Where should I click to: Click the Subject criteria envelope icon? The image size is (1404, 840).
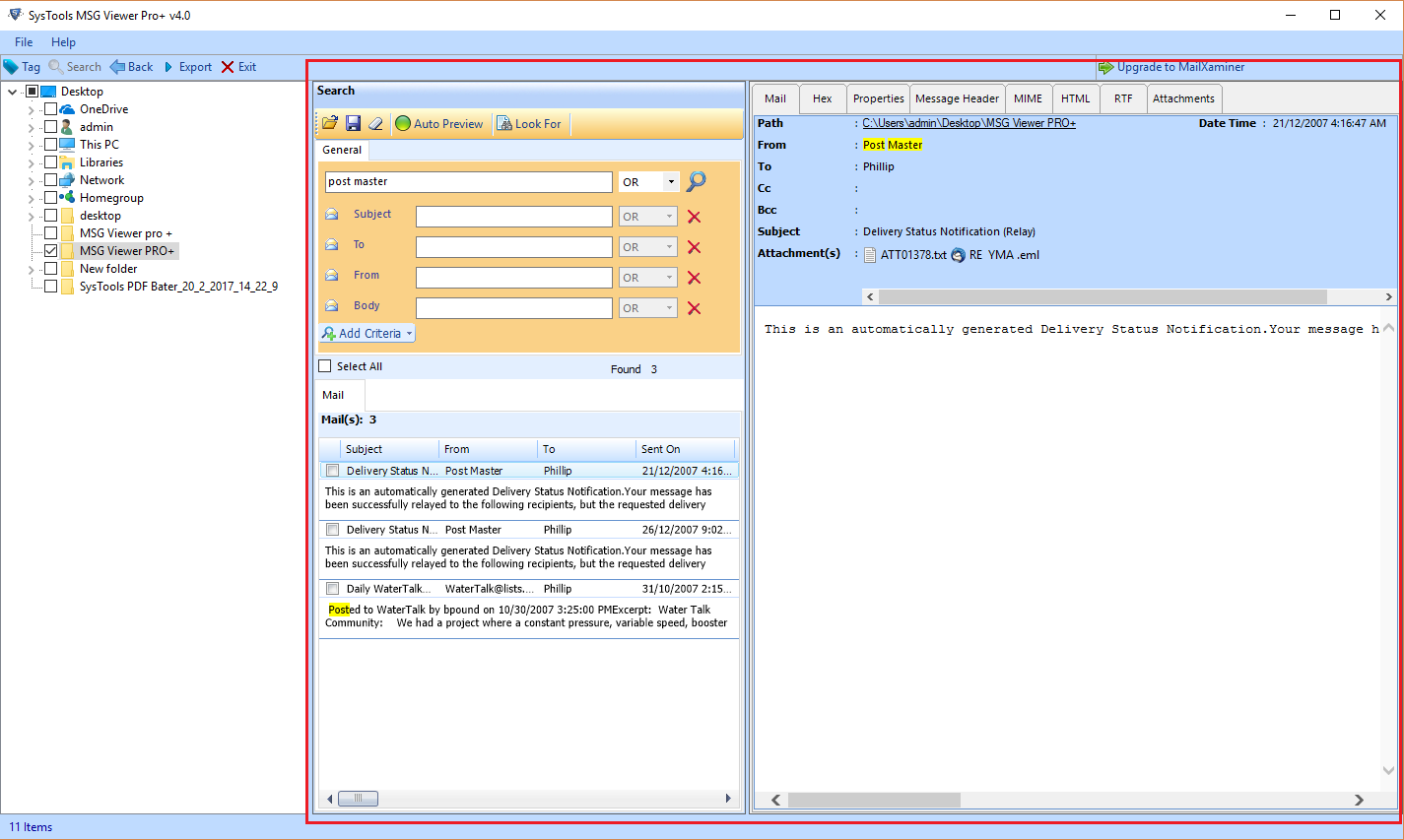[332, 215]
